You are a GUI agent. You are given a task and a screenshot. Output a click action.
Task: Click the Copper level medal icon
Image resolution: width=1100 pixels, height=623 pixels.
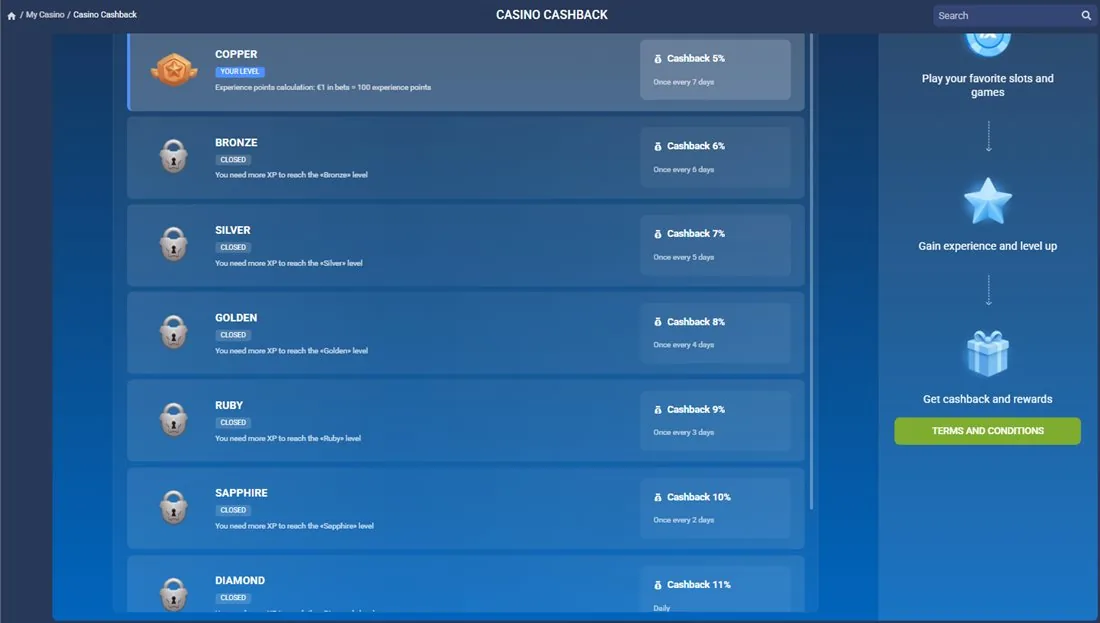(x=174, y=69)
